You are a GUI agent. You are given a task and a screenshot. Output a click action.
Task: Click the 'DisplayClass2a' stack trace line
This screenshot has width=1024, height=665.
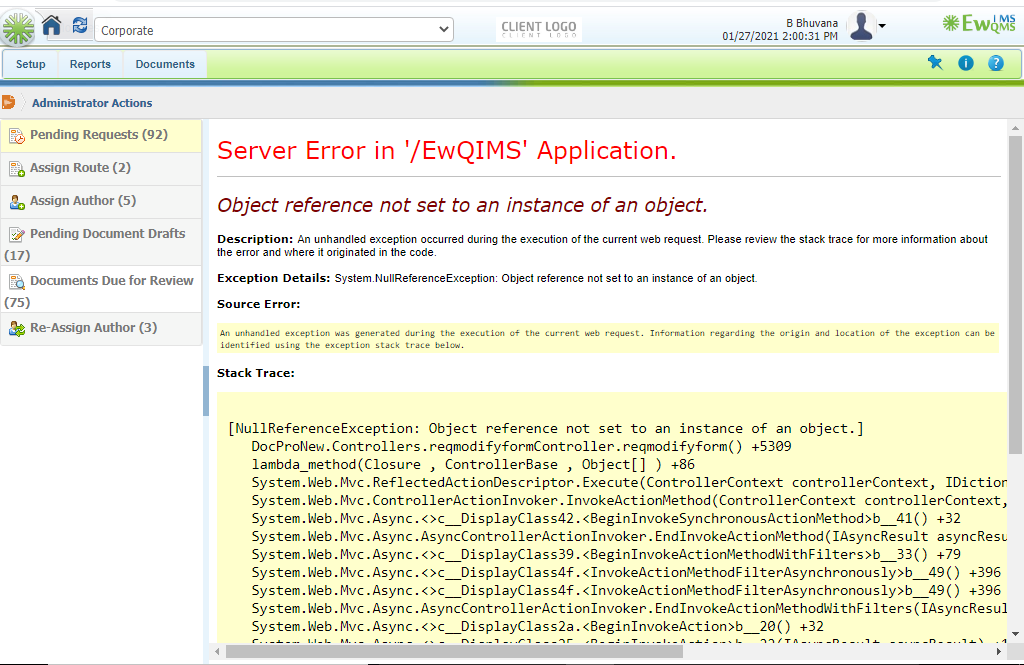pos(537,626)
